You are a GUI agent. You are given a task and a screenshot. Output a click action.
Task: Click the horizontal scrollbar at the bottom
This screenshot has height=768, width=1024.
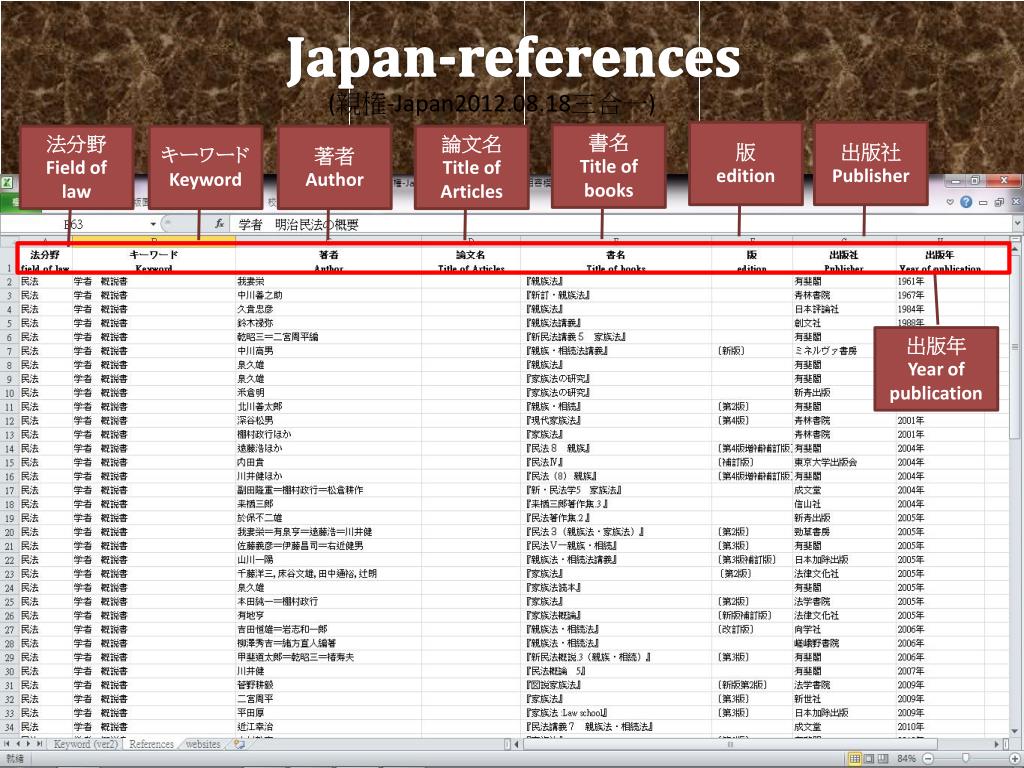point(730,744)
